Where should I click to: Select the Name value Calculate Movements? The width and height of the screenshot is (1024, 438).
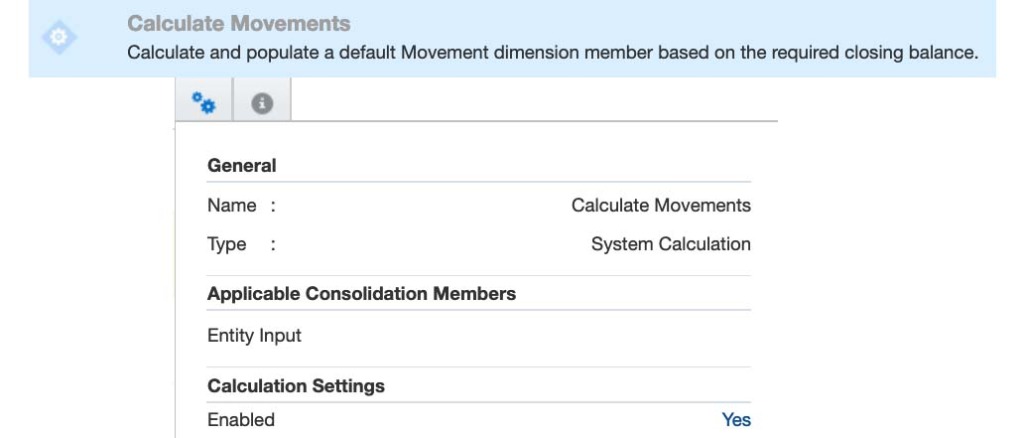tap(660, 205)
